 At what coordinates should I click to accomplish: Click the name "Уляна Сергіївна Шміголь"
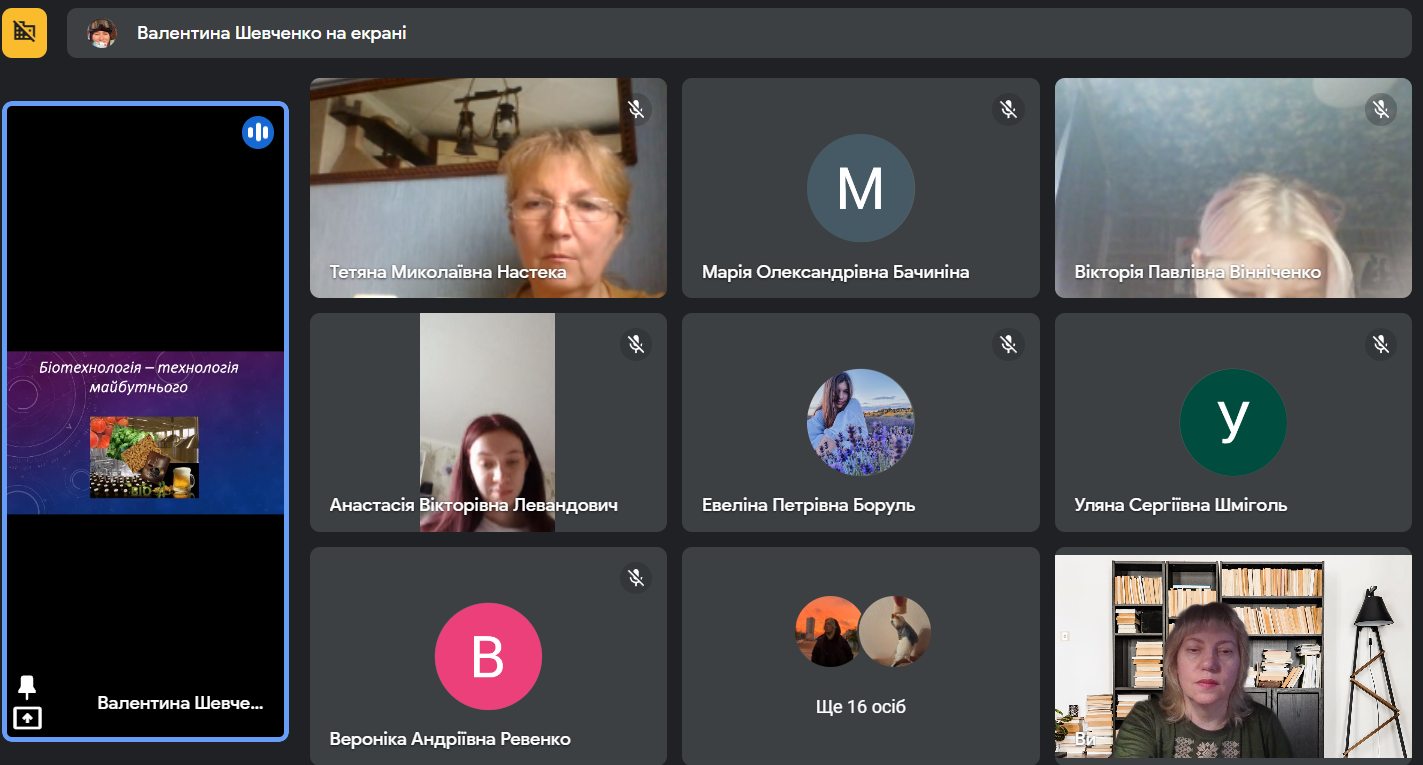click(1181, 505)
